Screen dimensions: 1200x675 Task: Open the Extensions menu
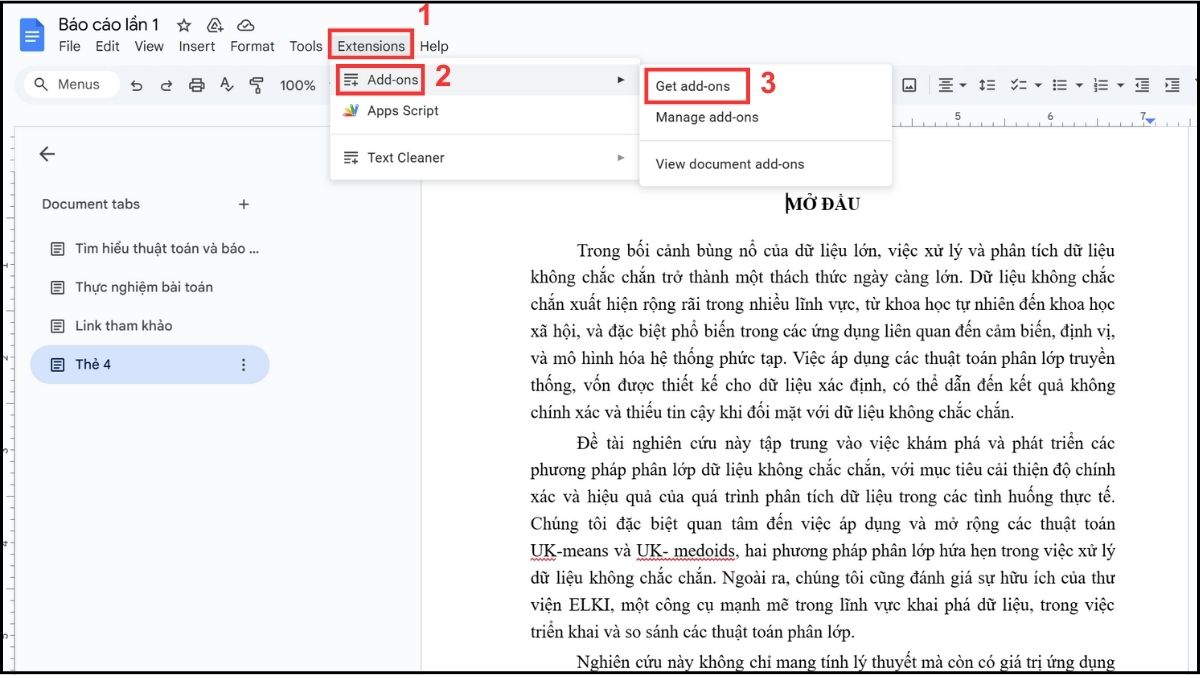pyautogui.click(x=370, y=45)
